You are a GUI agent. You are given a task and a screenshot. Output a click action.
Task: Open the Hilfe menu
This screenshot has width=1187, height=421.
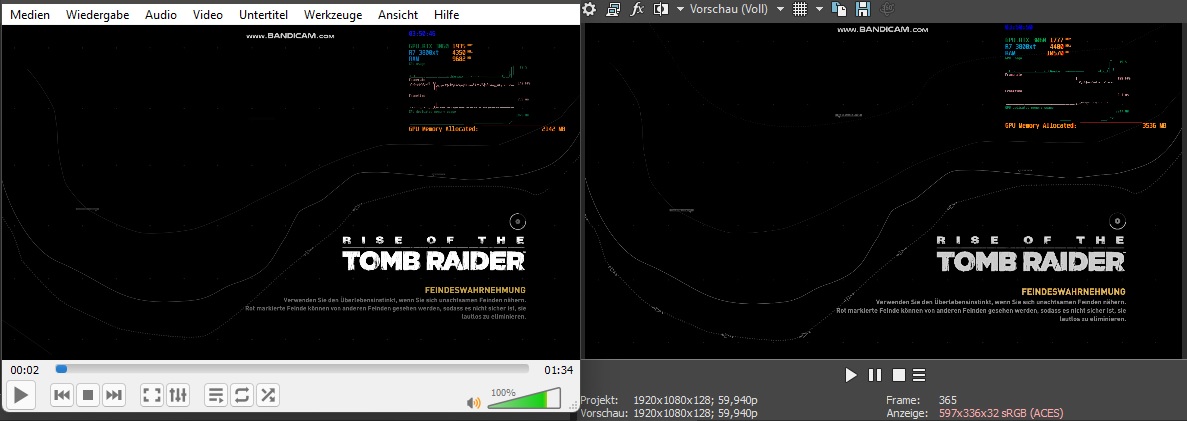pos(447,14)
